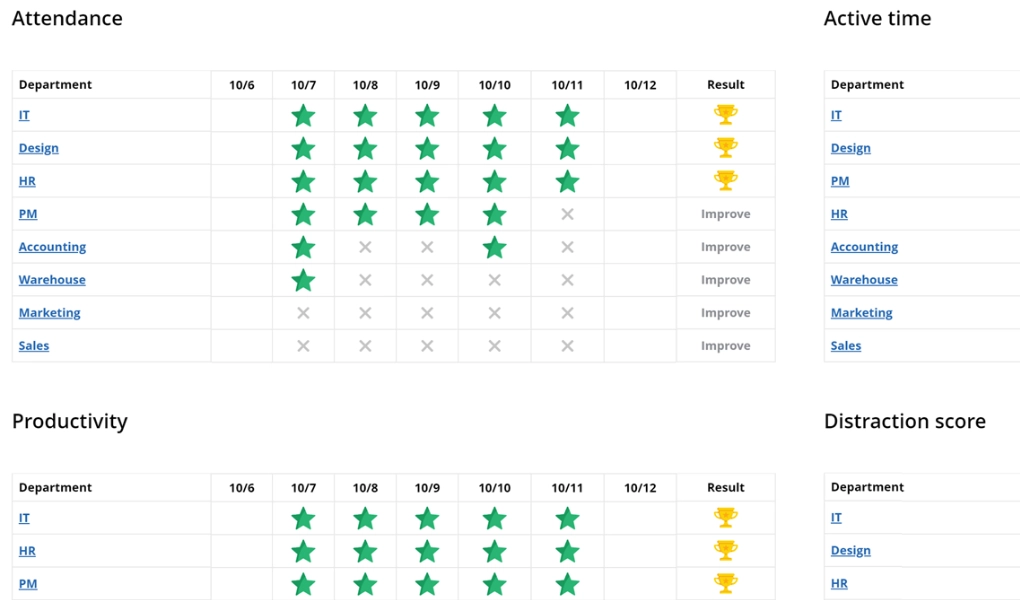Click Design's trophy in Attendance Result column
Viewport: 1020px width, 600px height.
point(725,148)
